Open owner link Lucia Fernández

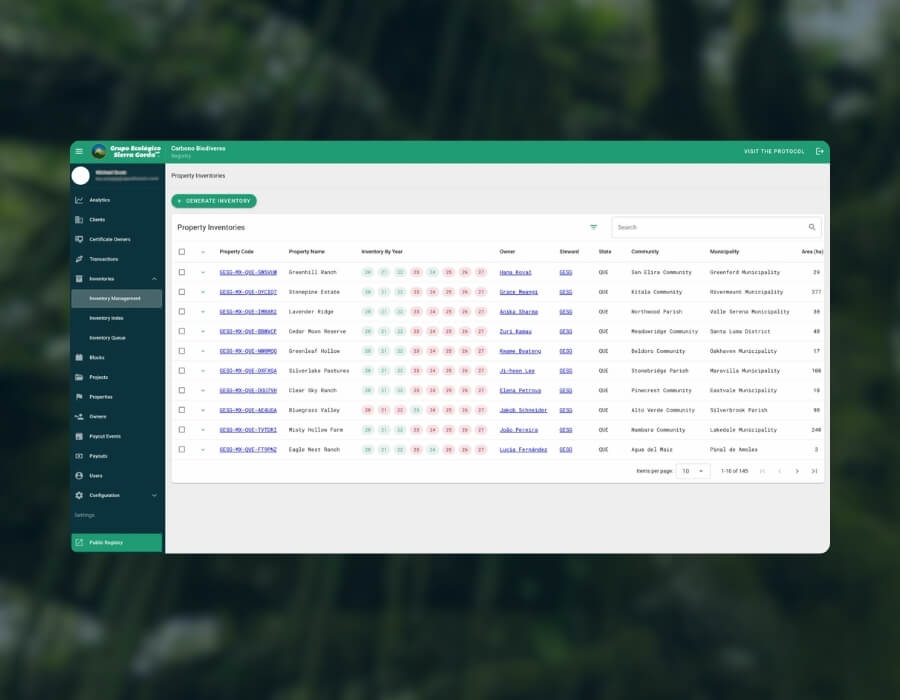click(x=523, y=450)
